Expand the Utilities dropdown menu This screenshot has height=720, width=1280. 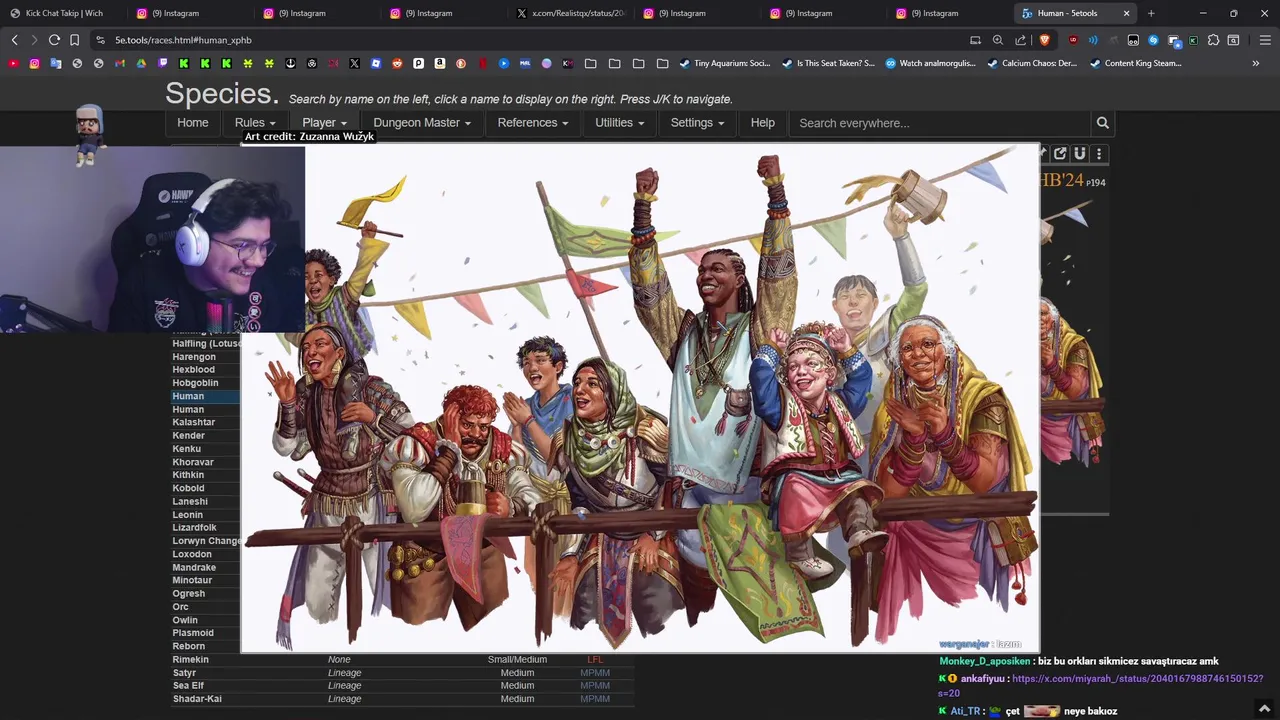click(619, 123)
